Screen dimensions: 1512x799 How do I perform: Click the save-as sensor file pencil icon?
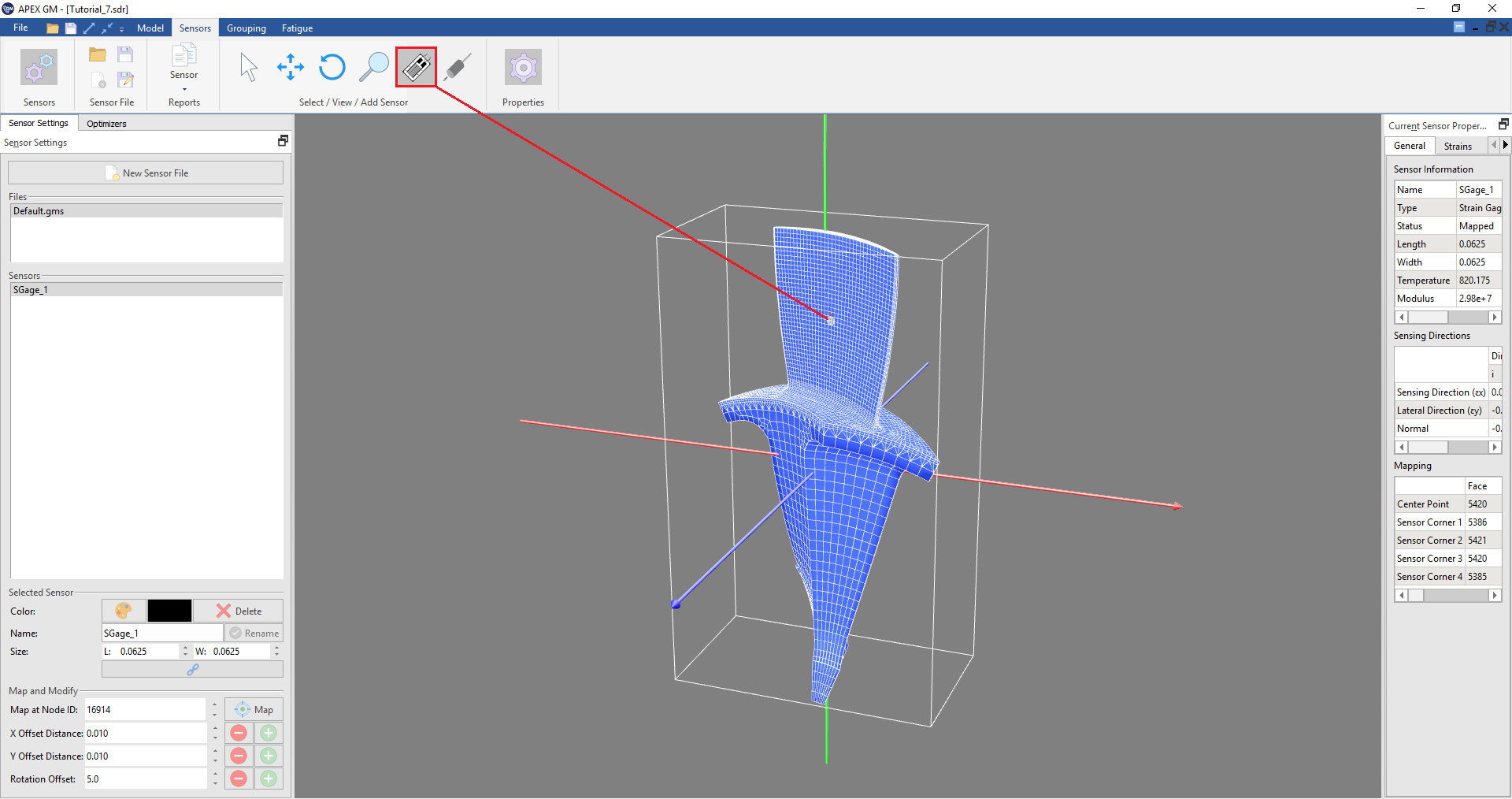[x=125, y=80]
